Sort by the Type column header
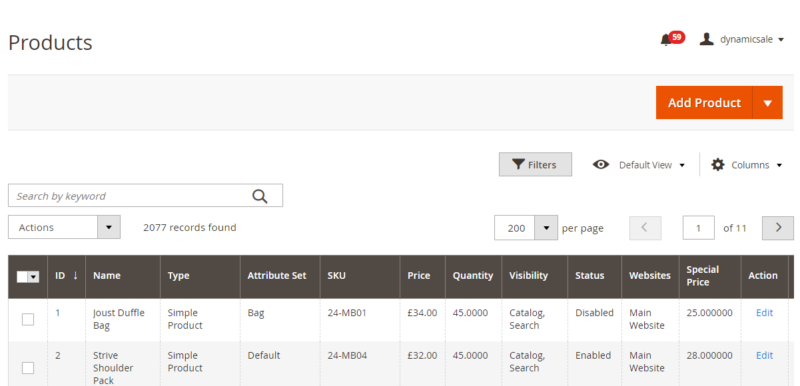 pyautogui.click(x=200, y=276)
